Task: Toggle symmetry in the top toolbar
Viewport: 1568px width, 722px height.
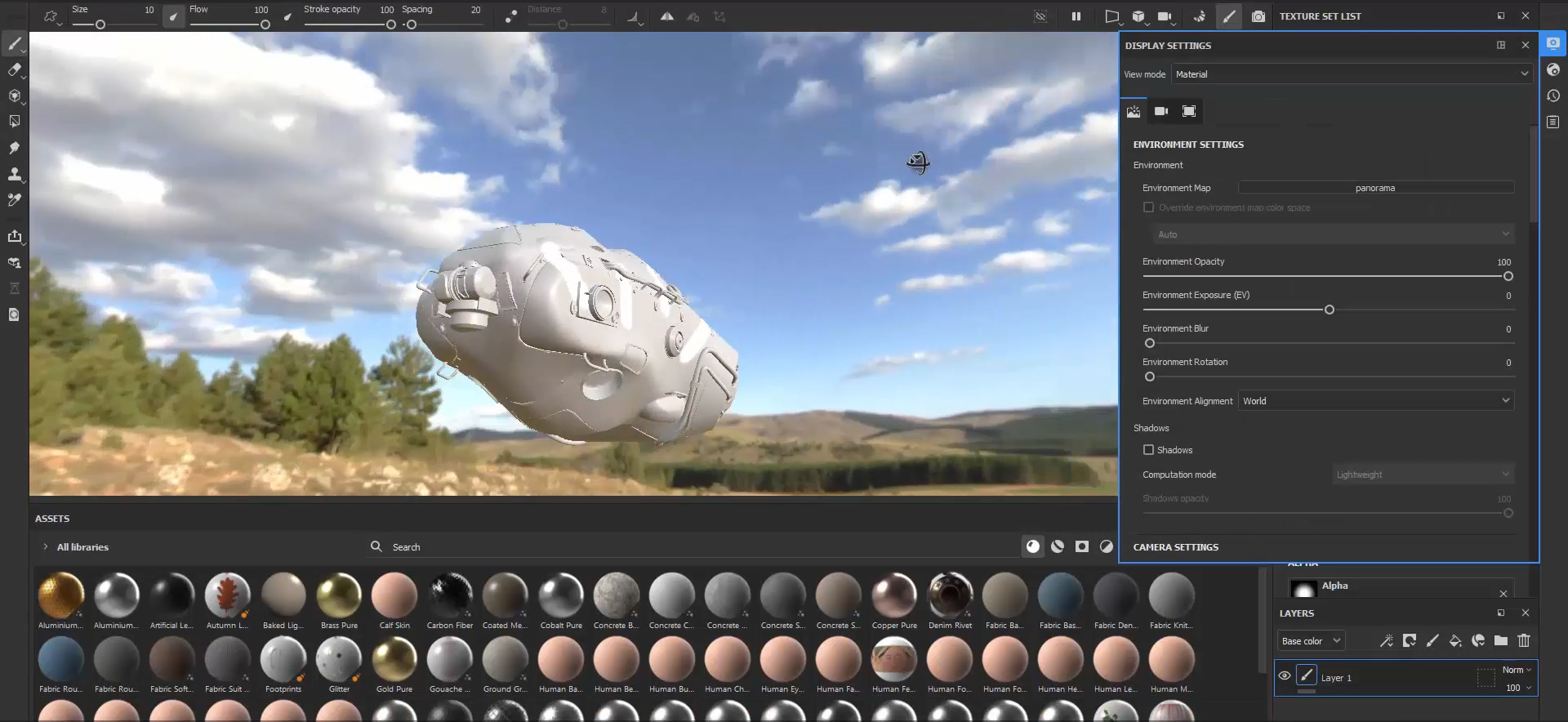Action: click(667, 16)
